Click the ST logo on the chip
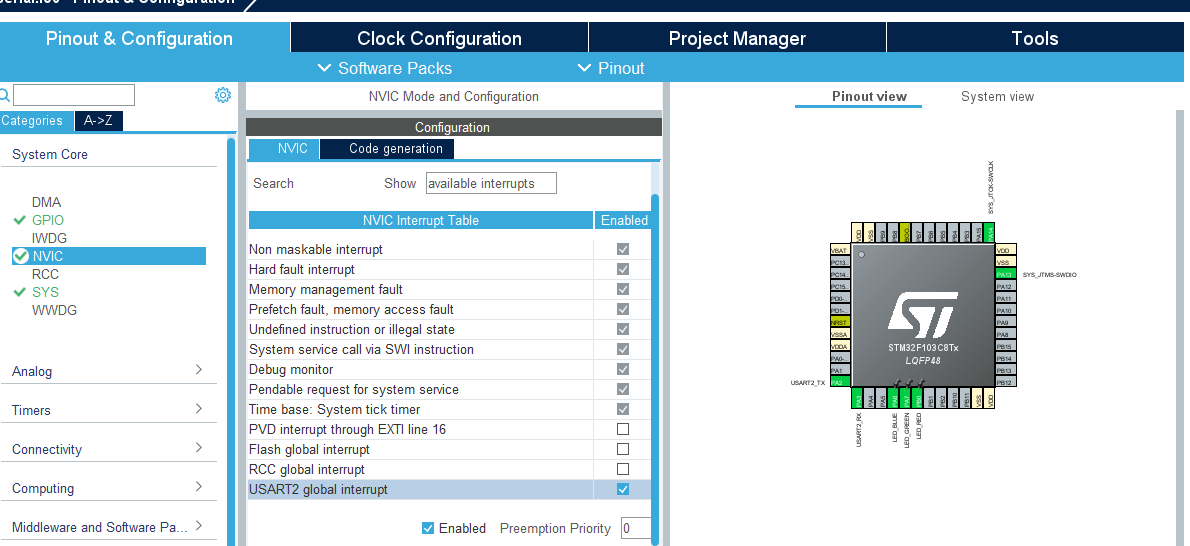 [x=923, y=315]
